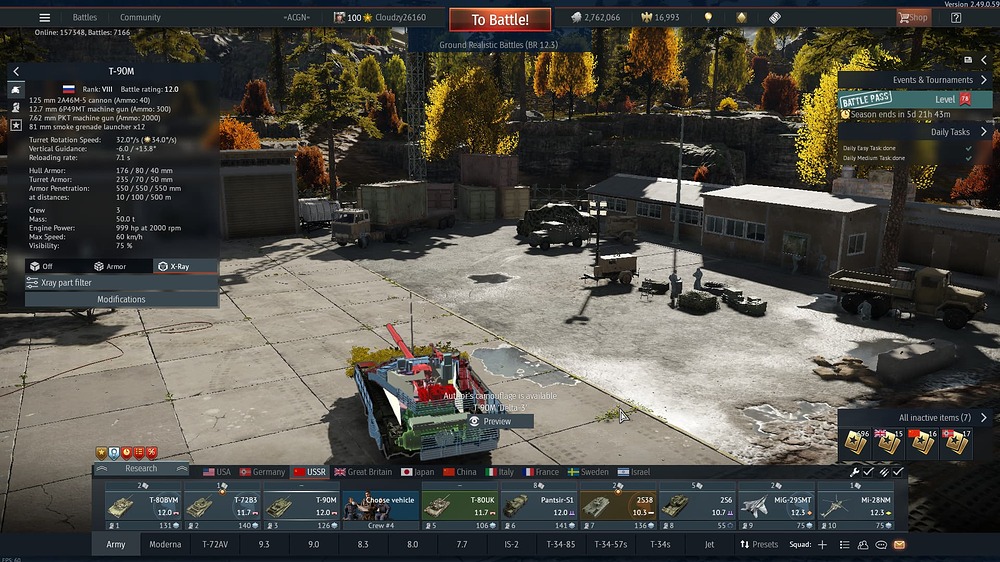Select Armor view mode
The image size is (1000, 562).
click(x=110, y=267)
